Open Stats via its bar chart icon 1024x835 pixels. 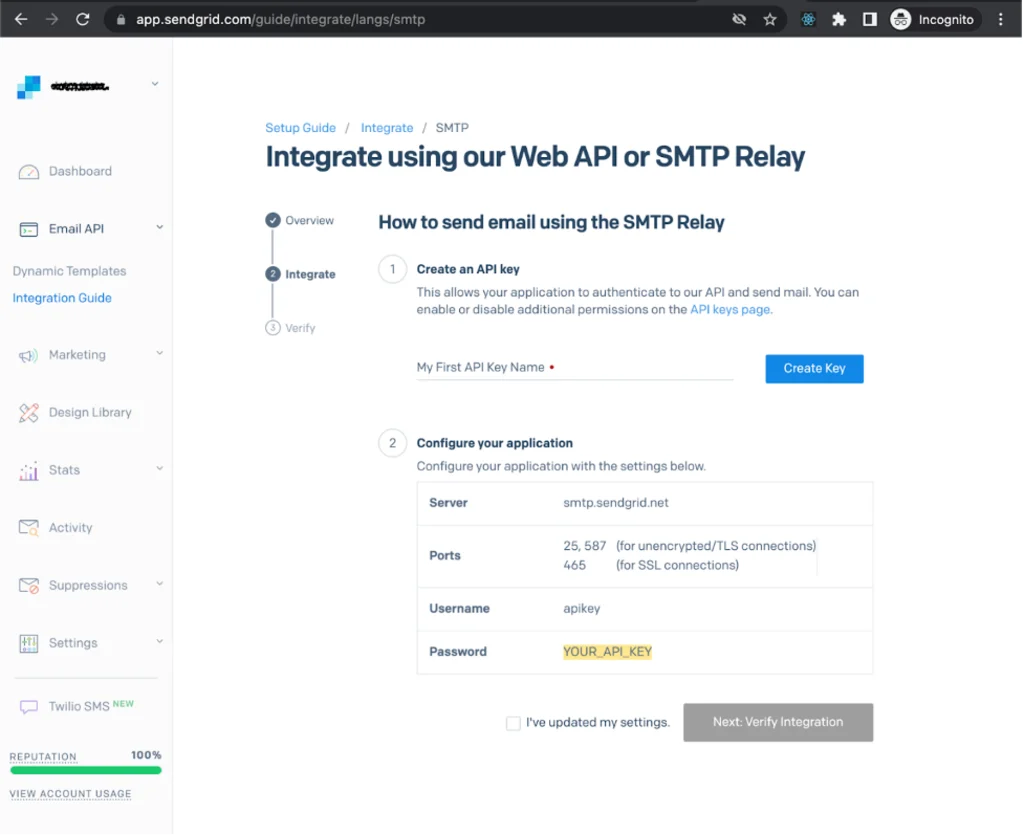pyautogui.click(x=29, y=471)
